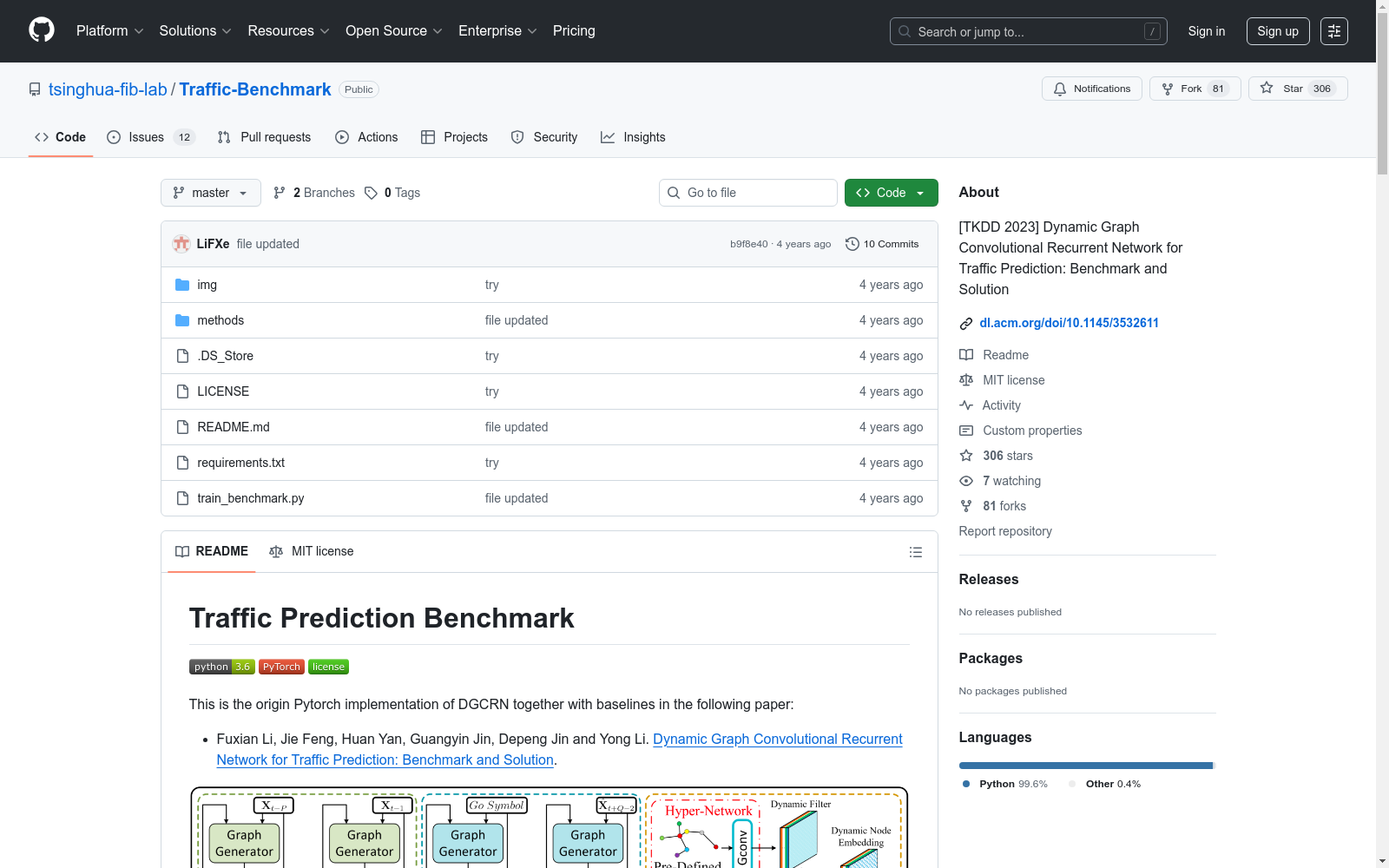Click the commits history clock icon
Screen dimensions: 1389x868
point(852,244)
